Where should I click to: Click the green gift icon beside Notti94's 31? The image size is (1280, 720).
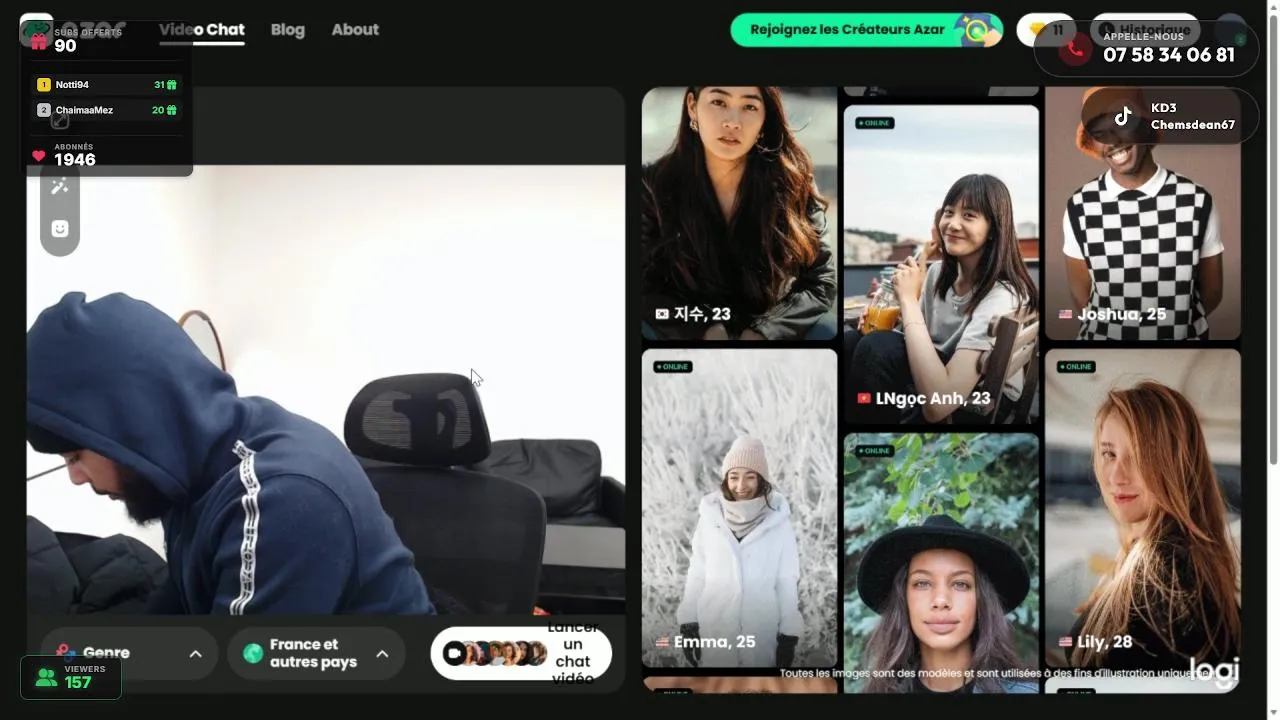pos(172,85)
